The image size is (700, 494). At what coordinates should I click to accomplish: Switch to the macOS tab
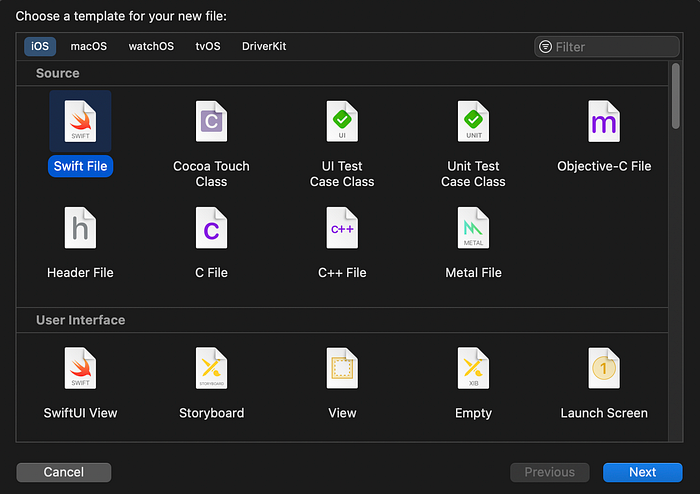click(88, 46)
